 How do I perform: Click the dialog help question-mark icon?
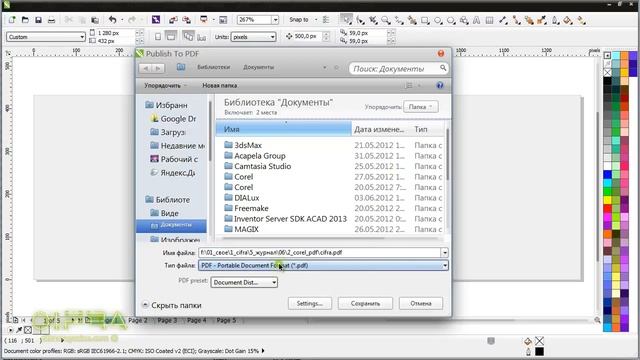440,85
